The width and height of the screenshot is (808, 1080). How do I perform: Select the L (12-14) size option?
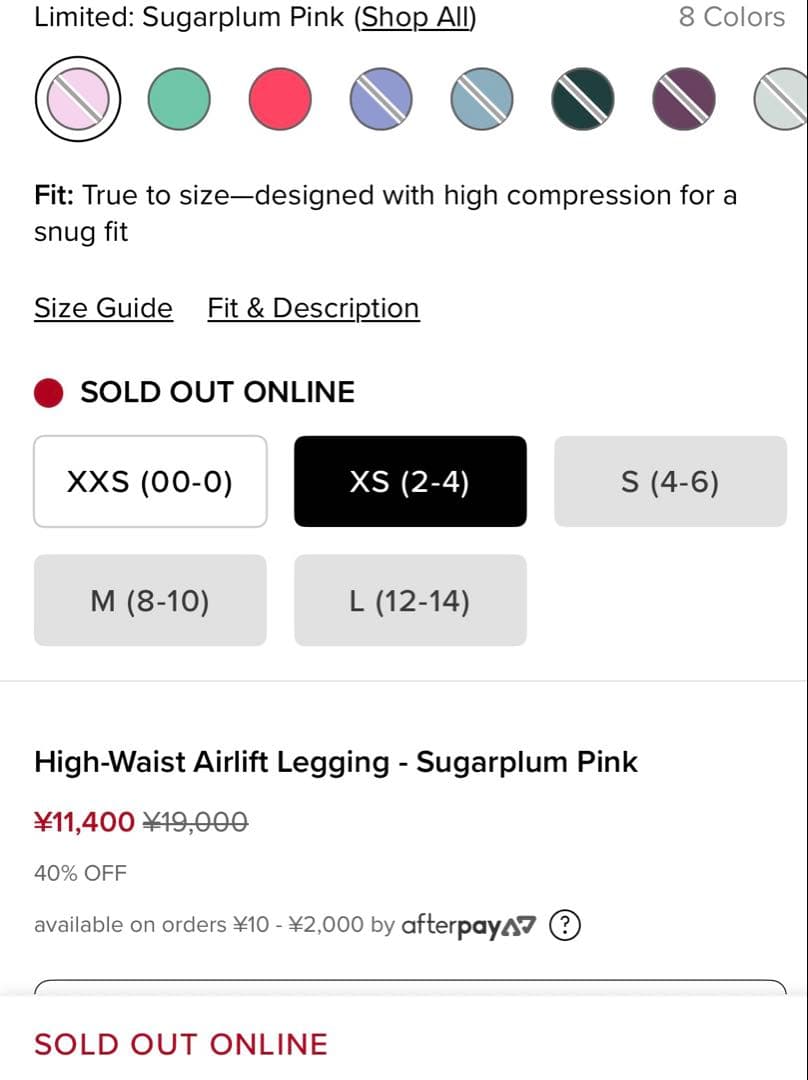pos(410,600)
